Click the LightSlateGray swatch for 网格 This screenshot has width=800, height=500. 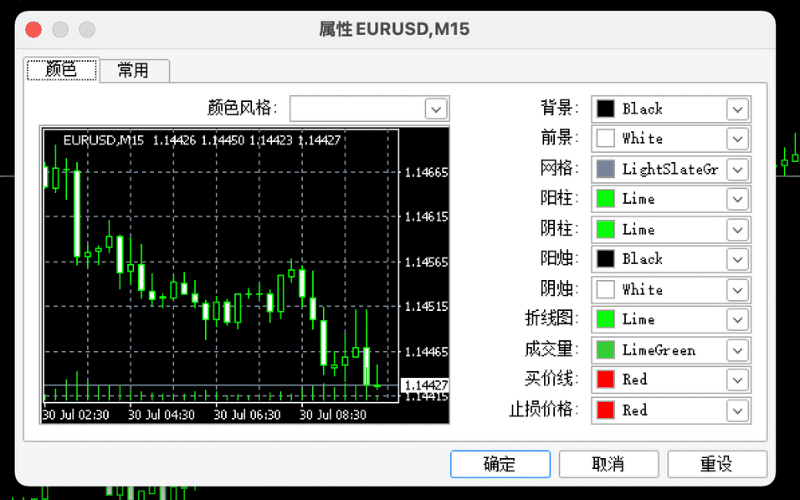tap(606, 169)
